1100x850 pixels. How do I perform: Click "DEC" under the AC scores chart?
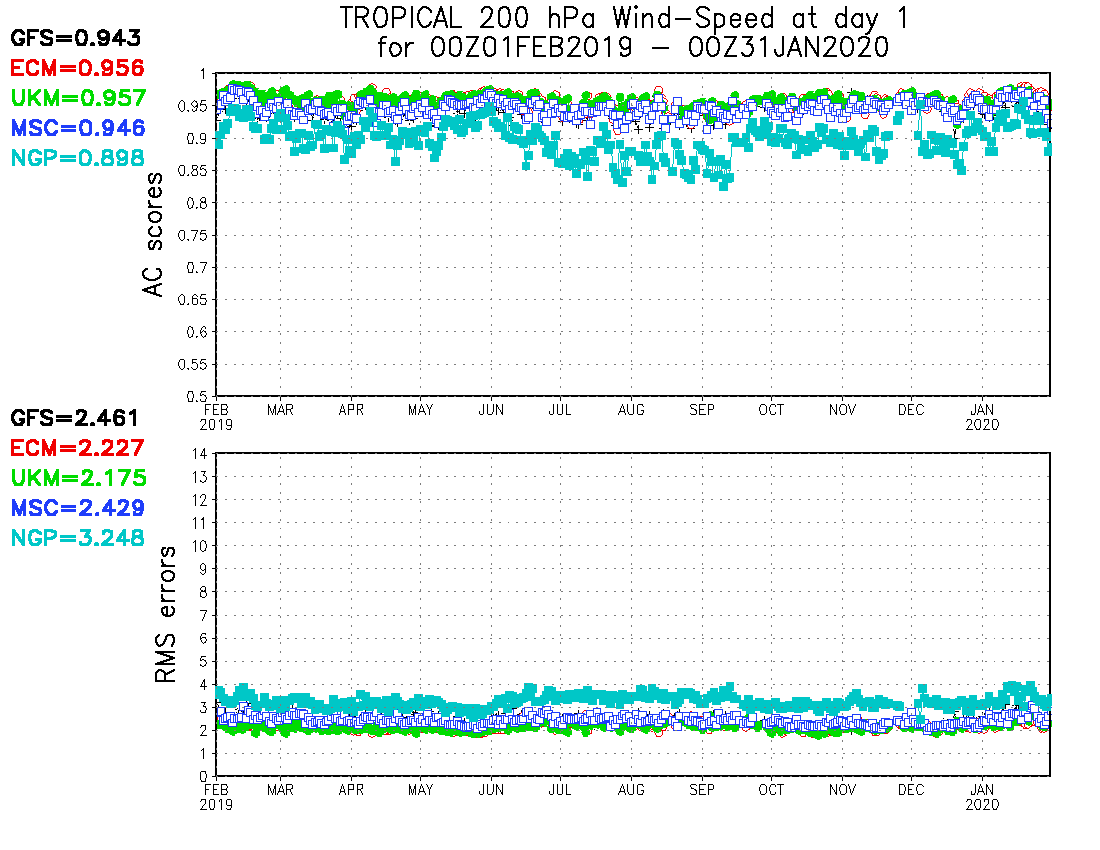click(x=911, y=410)
